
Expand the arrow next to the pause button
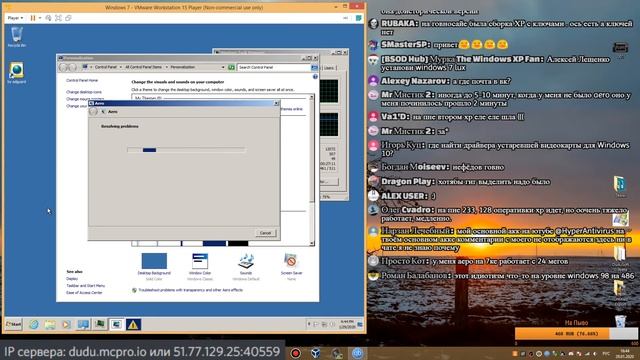click(40, 18)
